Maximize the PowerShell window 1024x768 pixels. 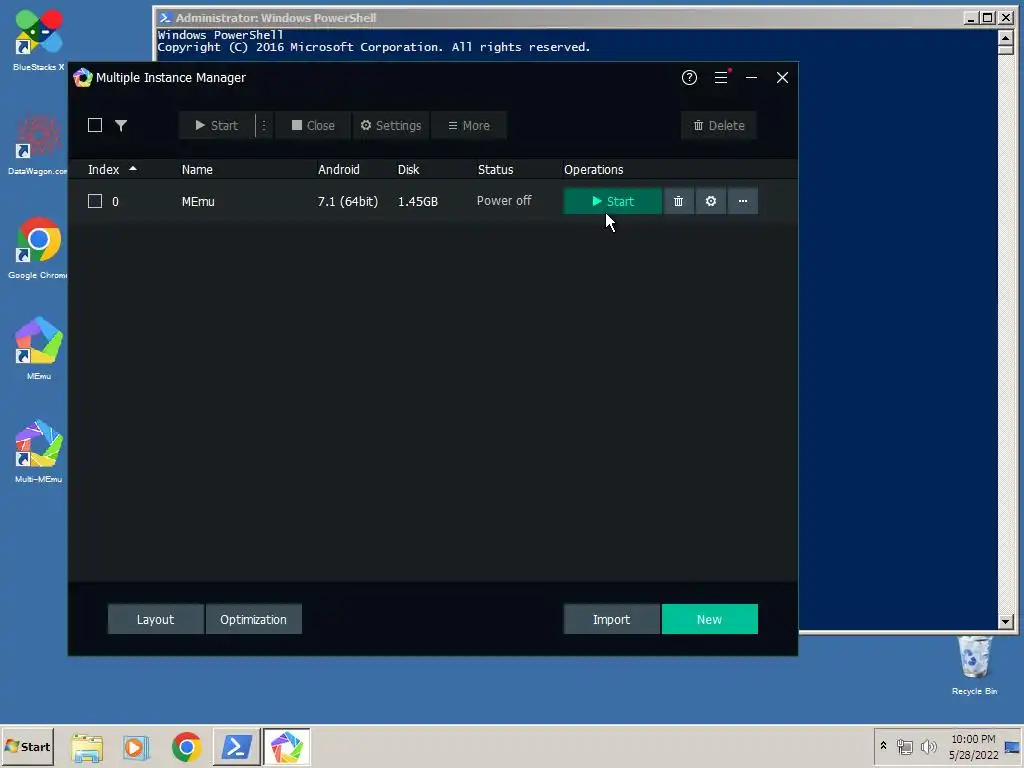[988, 18]
